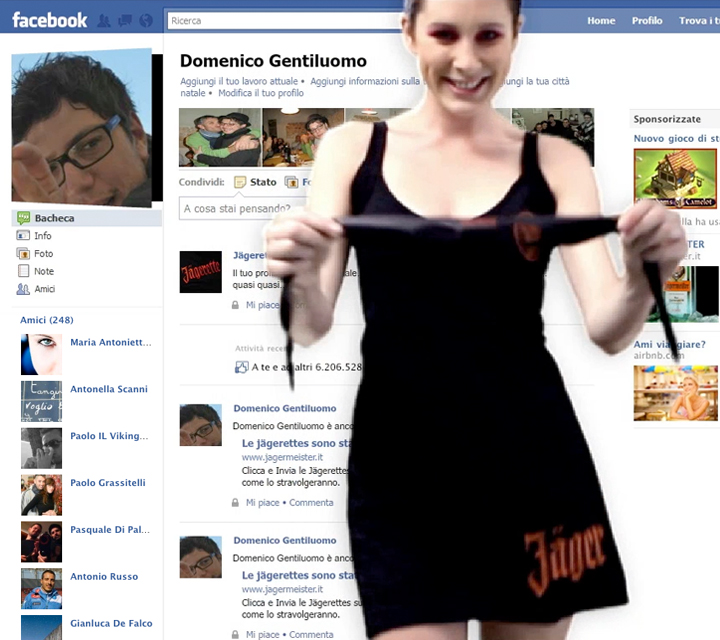720x640 pixels.
Task: Click the Sponsorizzate heading
Action: point(667,119)
